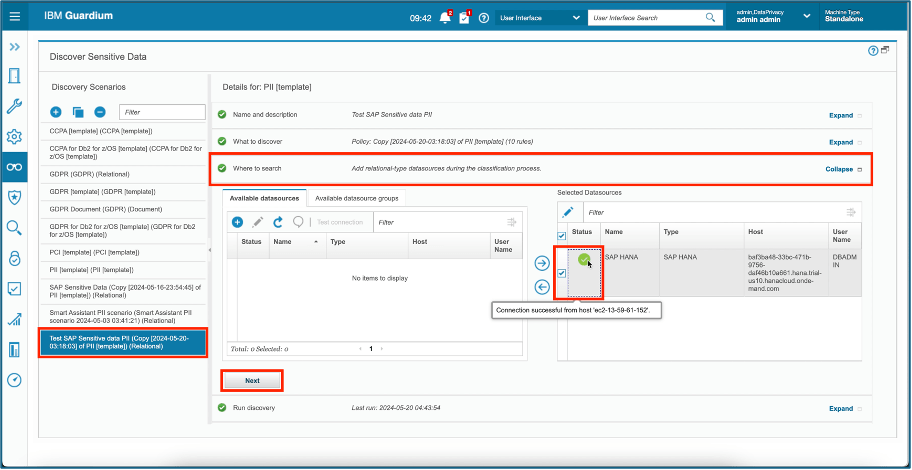This screenshot has width=912, height=470.
Task: Move datasource to selected with right arrow
Action: click(542, 264)
